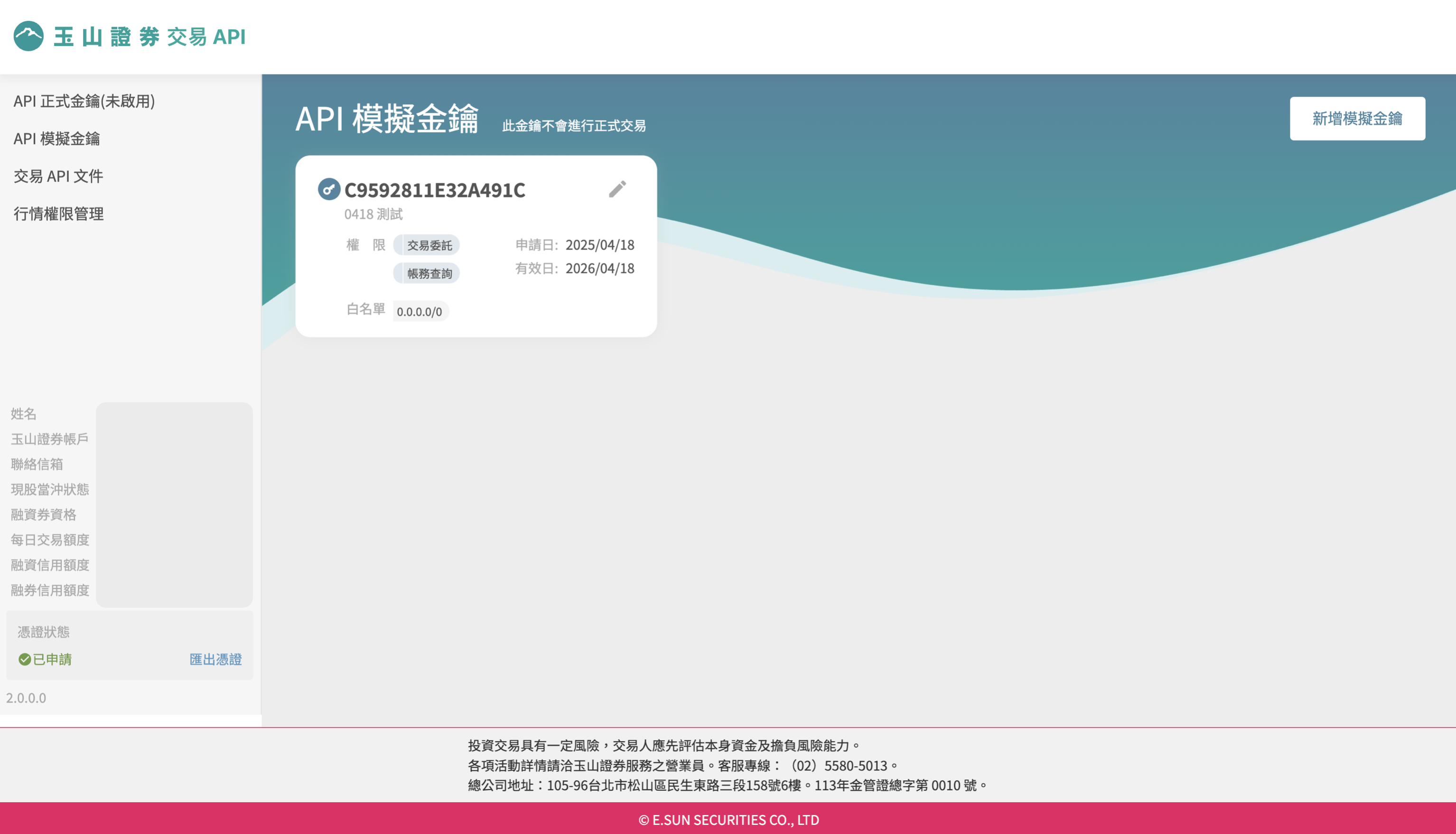Click the 聯絡信箱 label

tap(37, 464)
